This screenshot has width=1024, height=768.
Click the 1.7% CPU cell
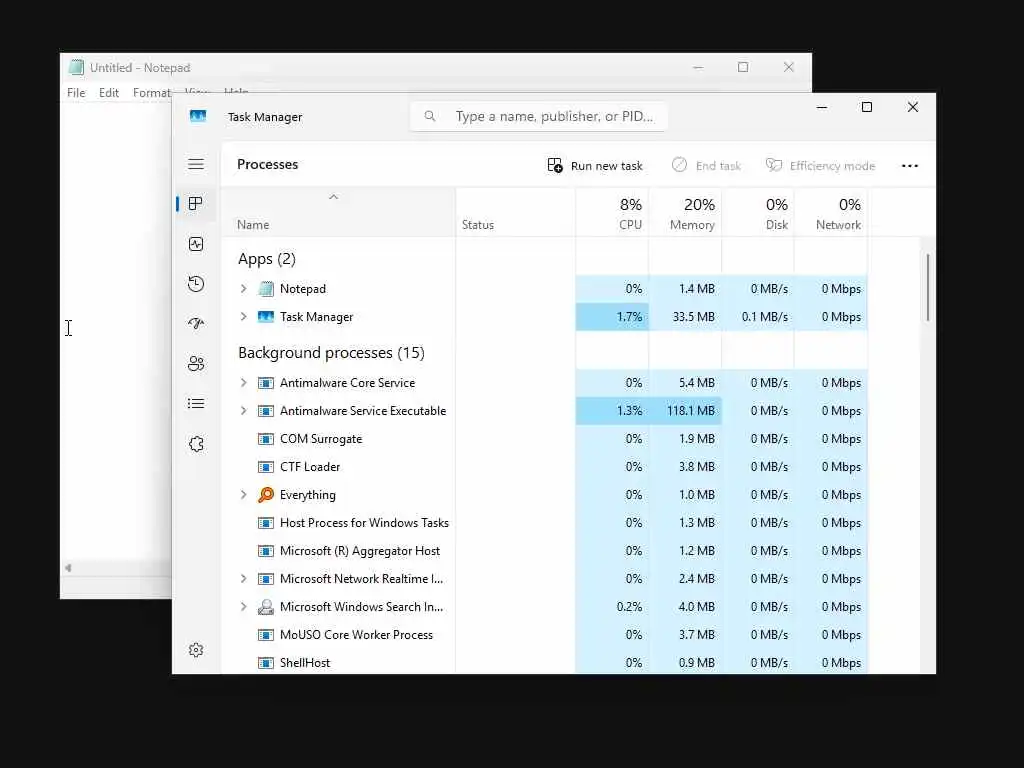[x=613, y=317]
